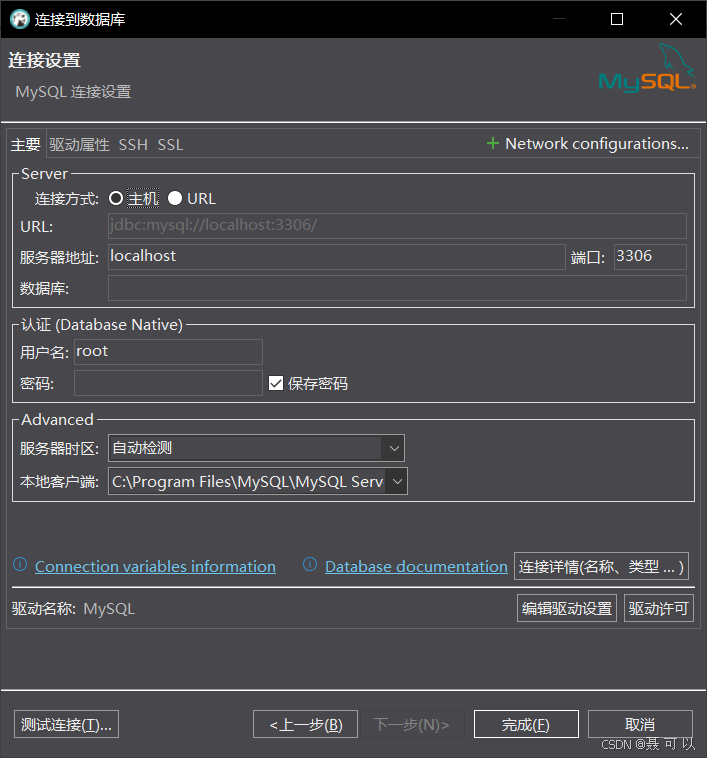The height and width of the screenshot is (758, 707).
Task: Click the 密码 input field
Action: [x=168, y=383]
